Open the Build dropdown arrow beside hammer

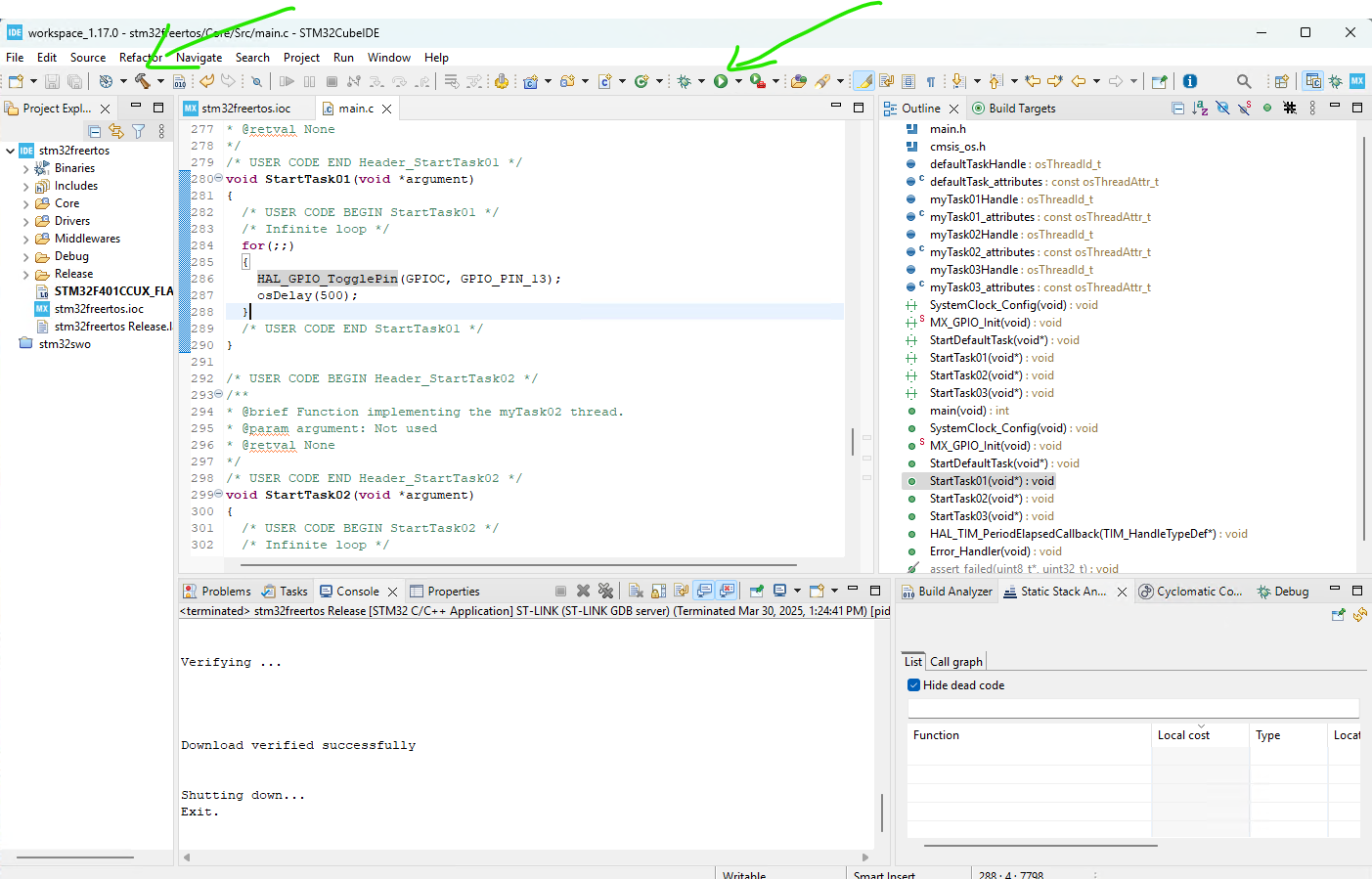pos(160,81)
